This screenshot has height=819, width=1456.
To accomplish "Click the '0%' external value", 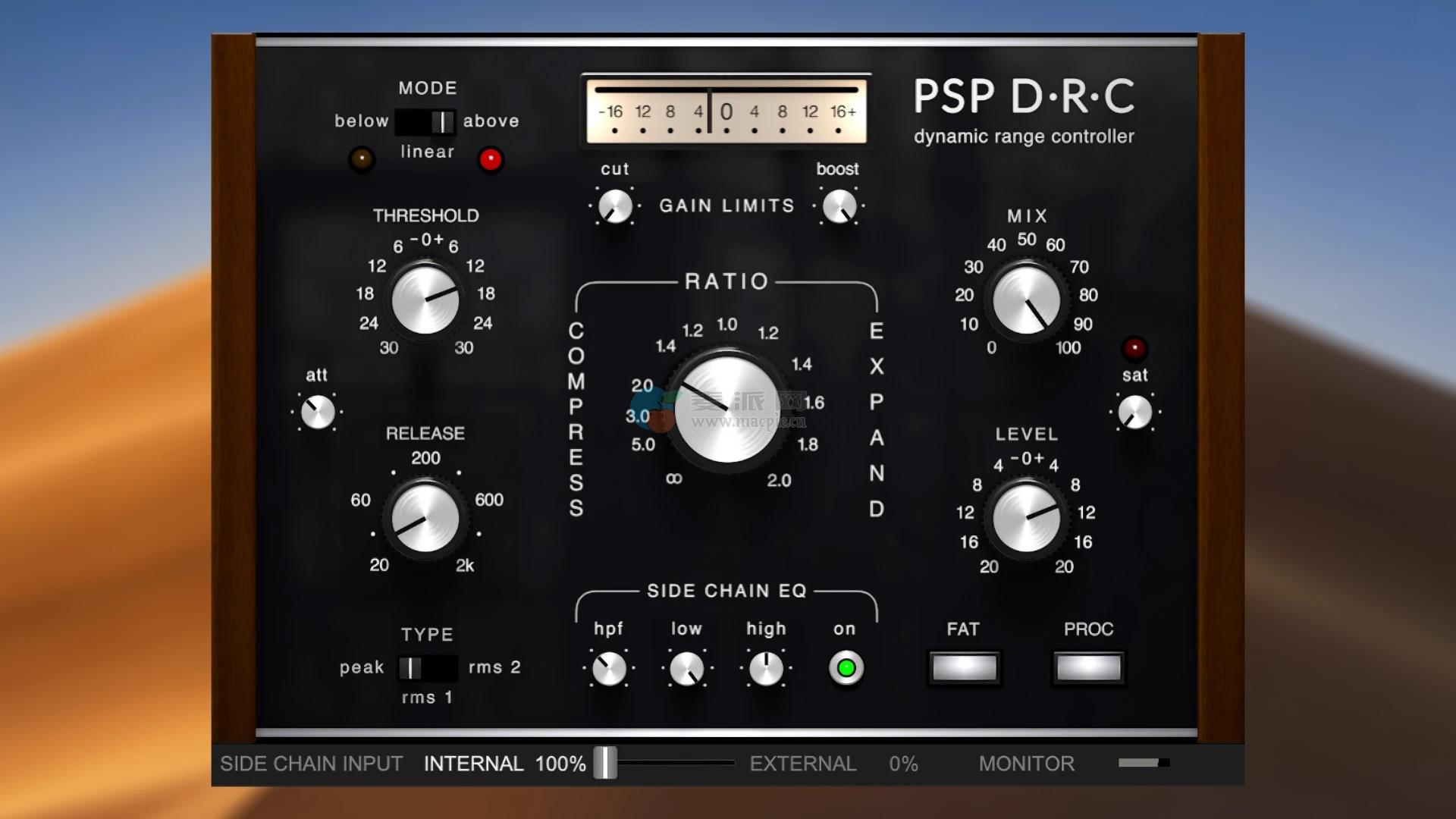I will click(x=904, y=764).
